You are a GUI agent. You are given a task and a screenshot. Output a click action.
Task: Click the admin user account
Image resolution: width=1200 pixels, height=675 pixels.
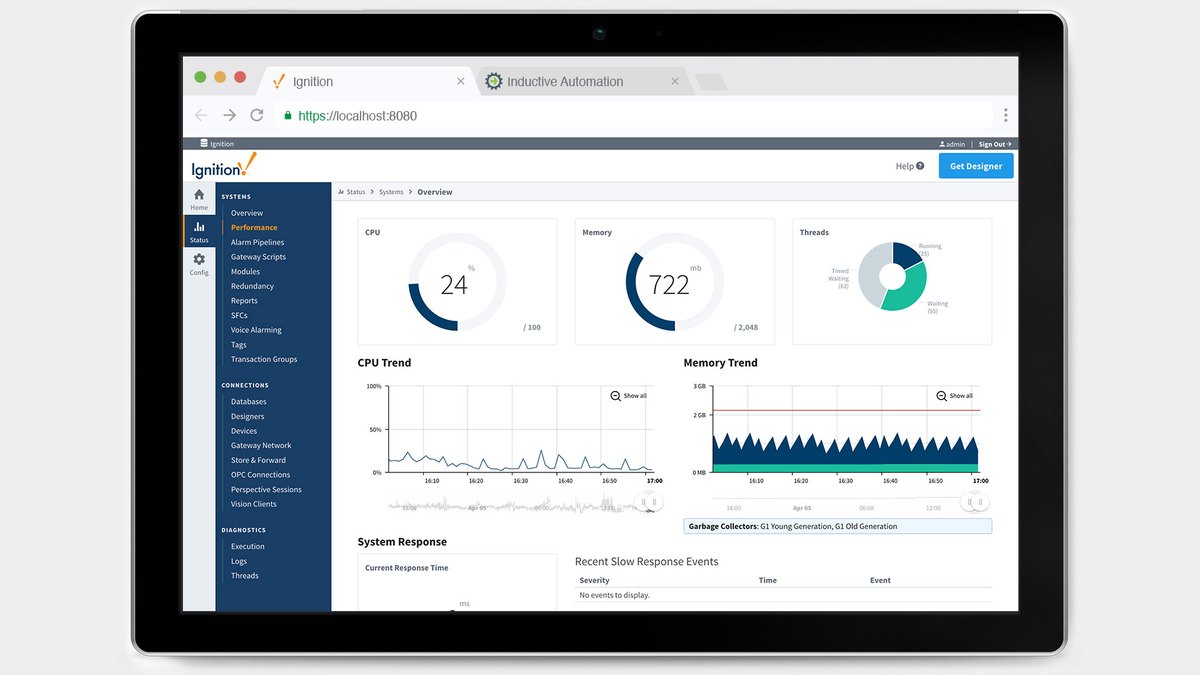tap(952, 144)
